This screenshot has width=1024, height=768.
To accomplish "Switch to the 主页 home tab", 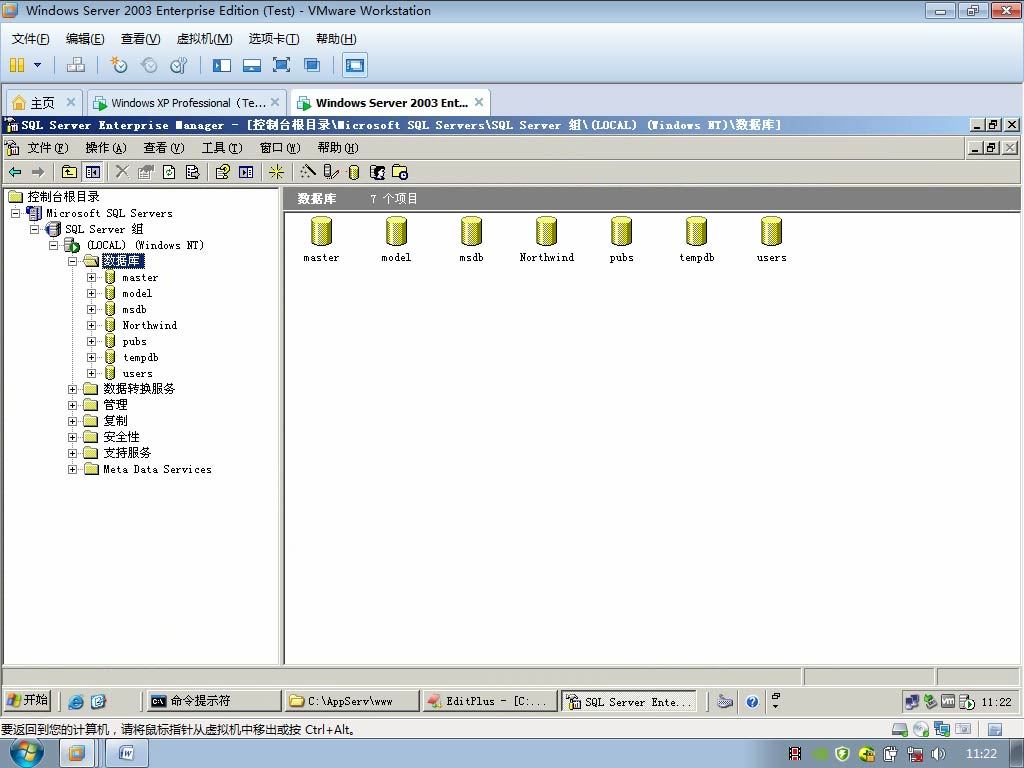I will (43, 103).
